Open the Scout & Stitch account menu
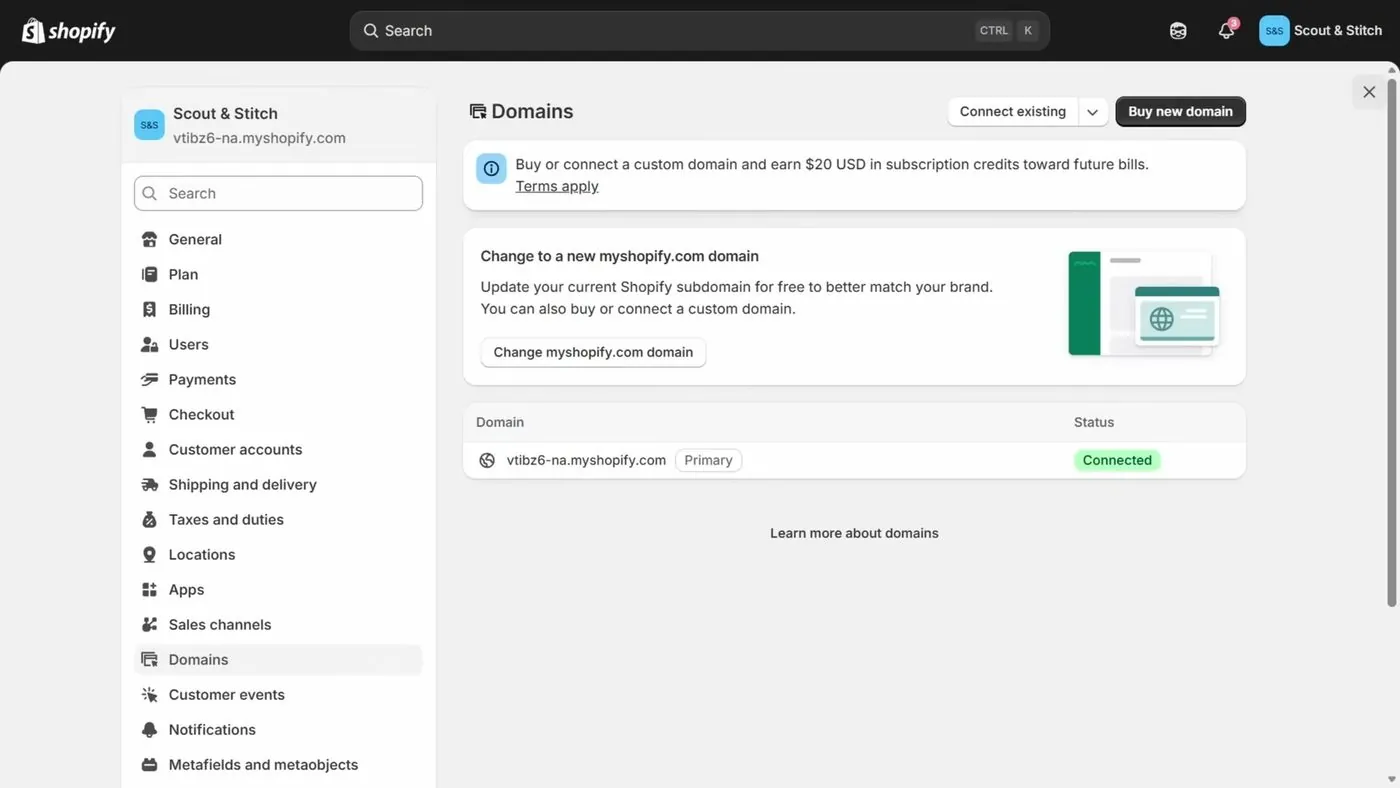 [1321, 31]
